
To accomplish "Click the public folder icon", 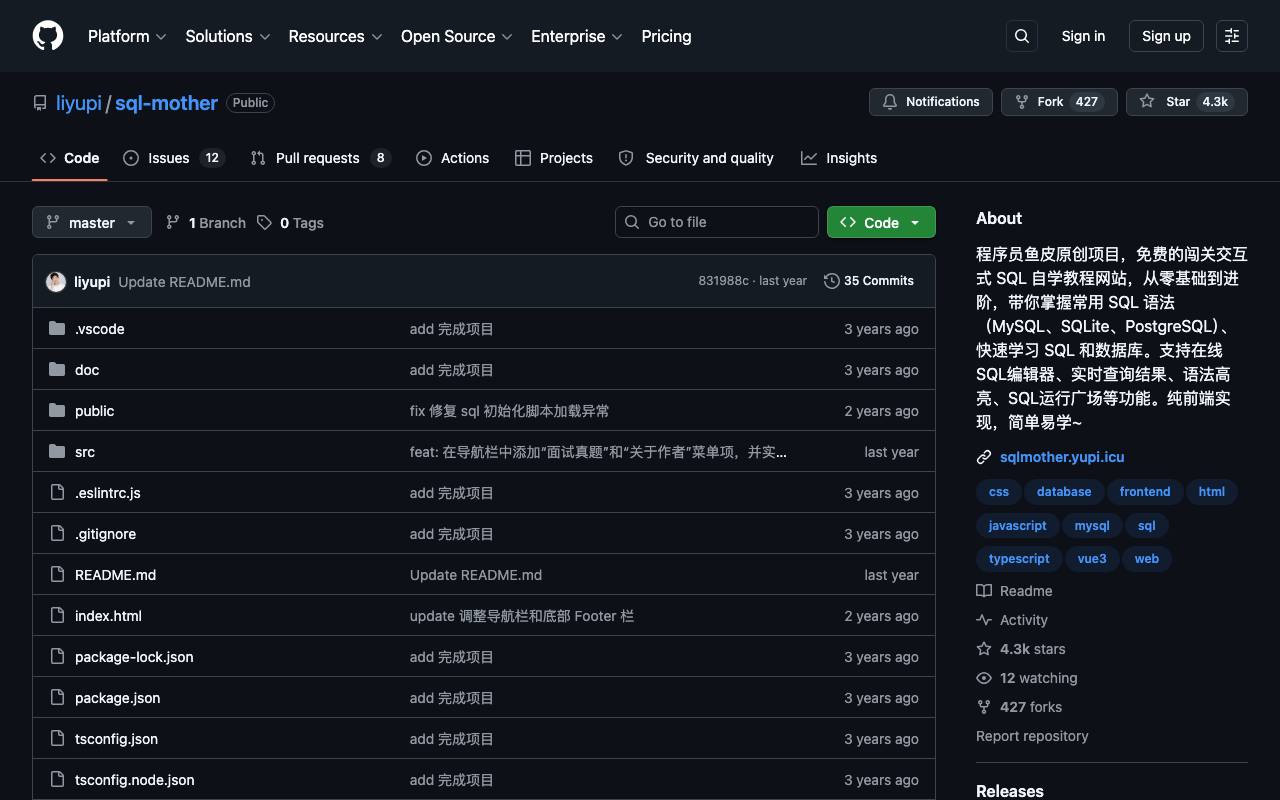I will 57,411.
